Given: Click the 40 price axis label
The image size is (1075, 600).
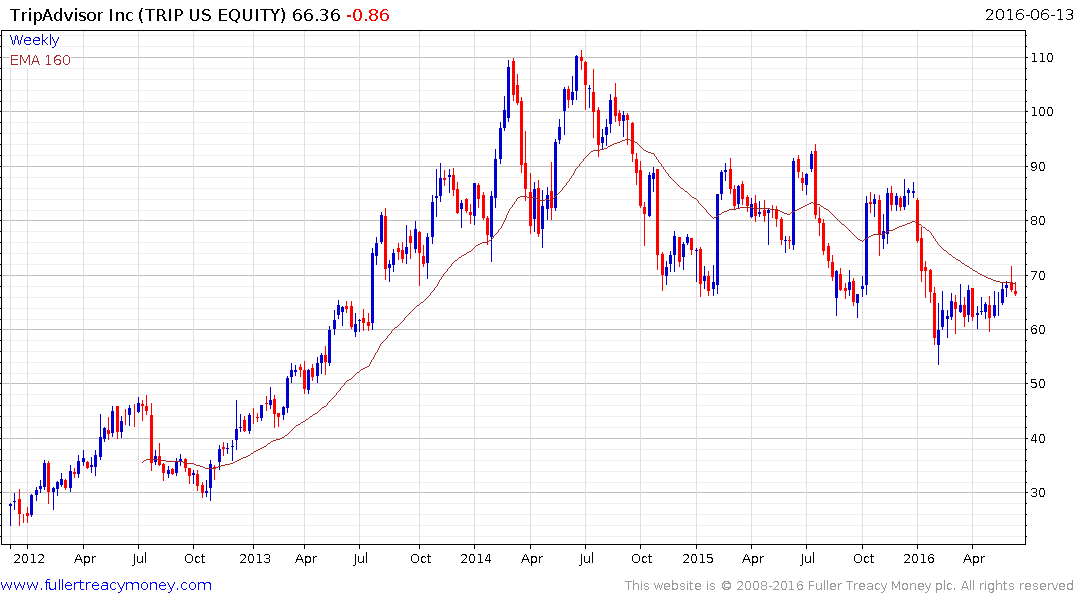Looking at the screenshot, I should pos(1037,439).
